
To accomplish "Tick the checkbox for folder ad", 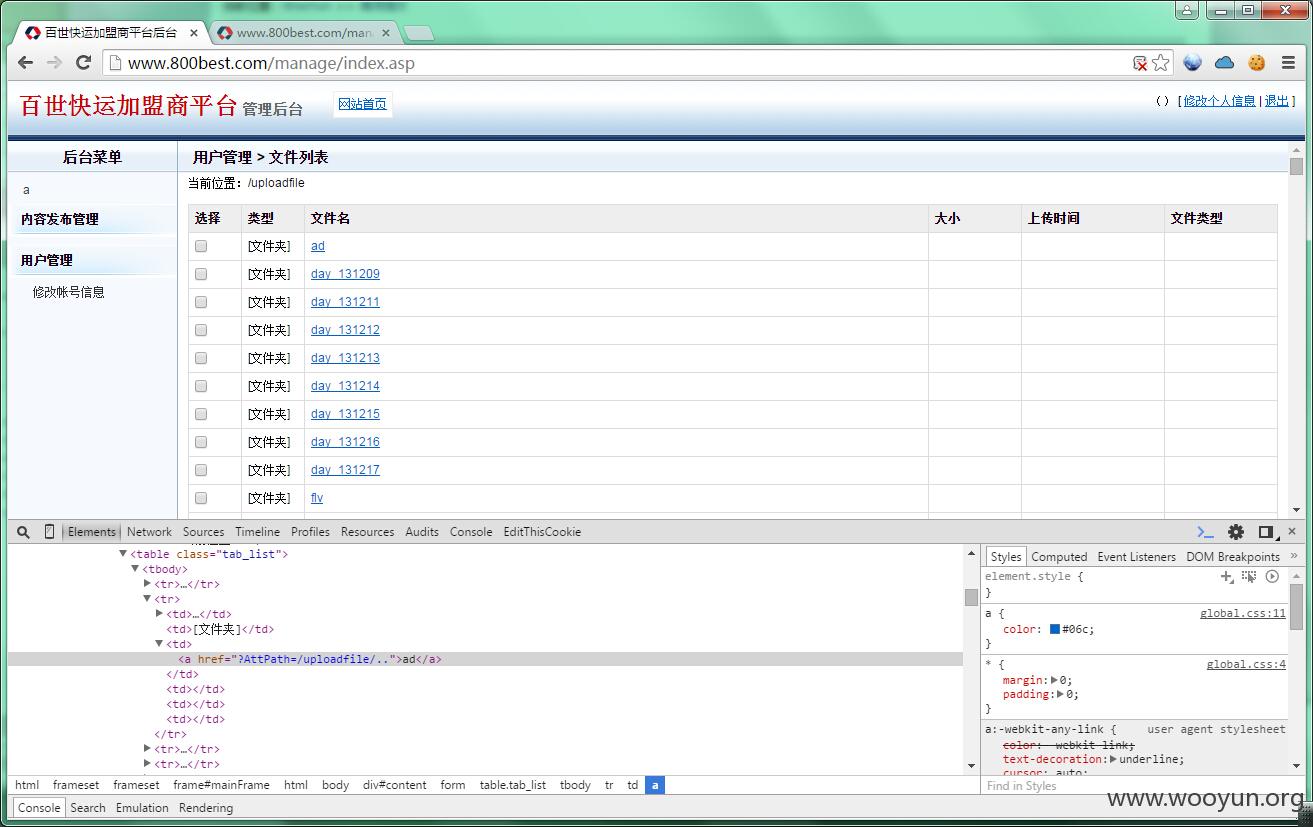I will pos(201,246).
